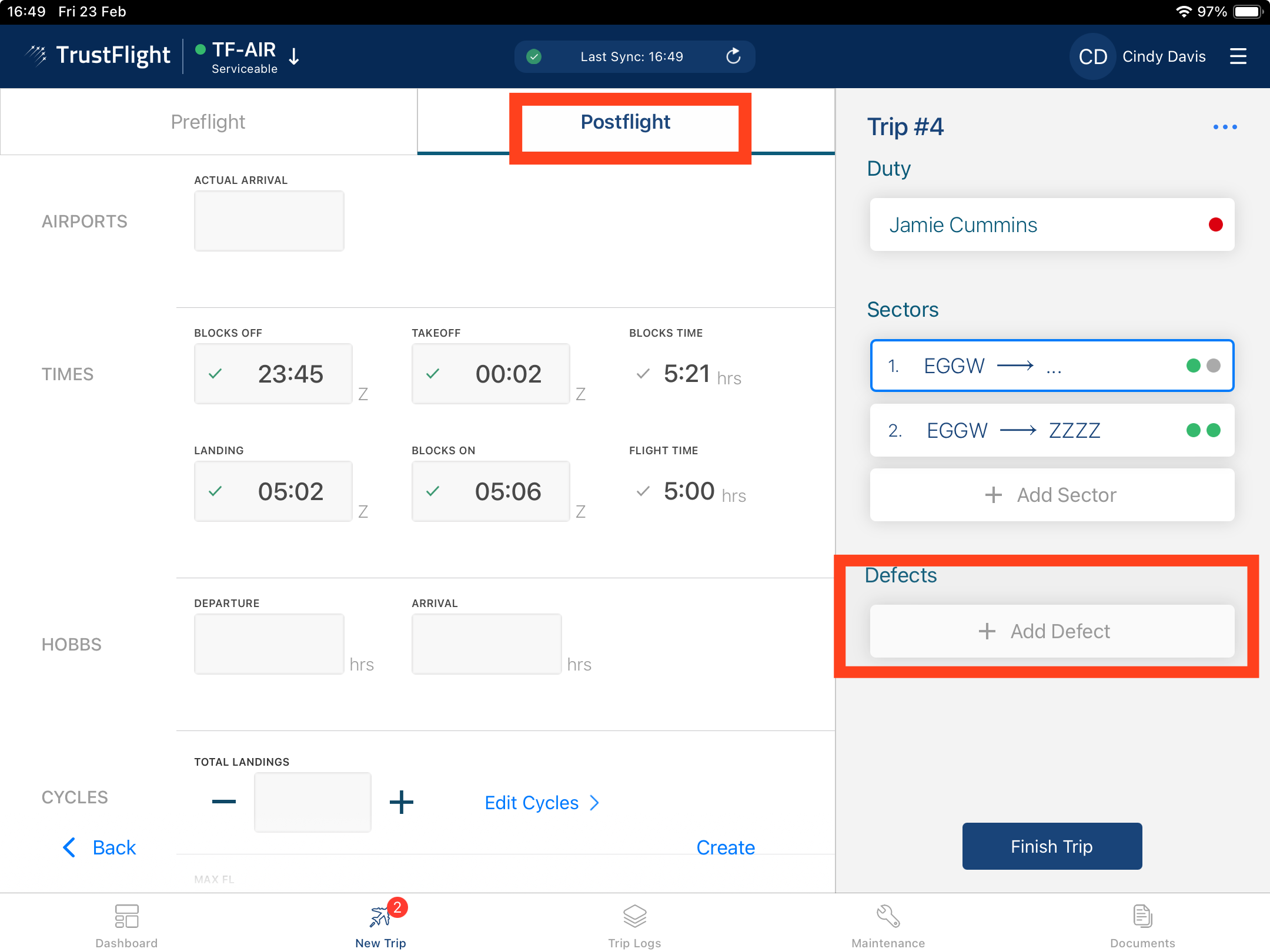Viewport: 1270px width, 952px height.
Task: Open Trip #4 three-dots options
Action: 1225,127
